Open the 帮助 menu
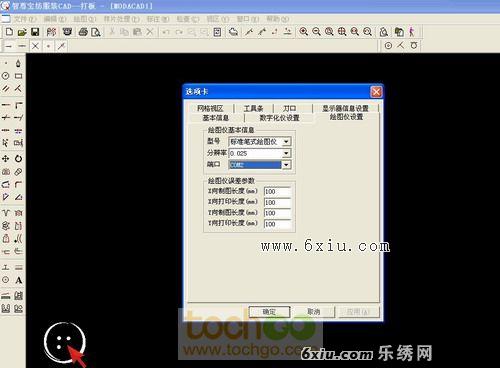Screen dimensions: 500x368 click(x=277, y=19)
